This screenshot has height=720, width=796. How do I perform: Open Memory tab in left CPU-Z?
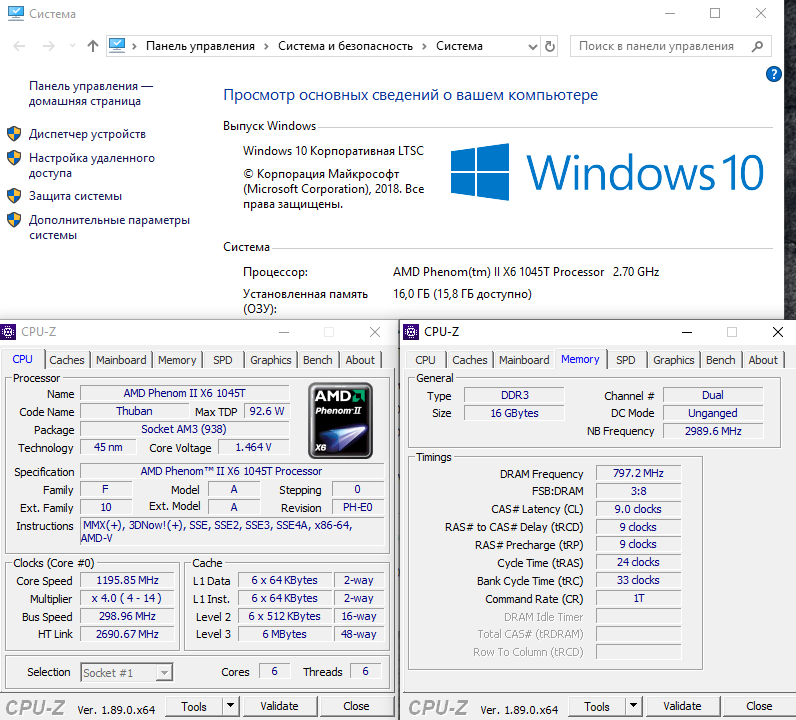177,360
